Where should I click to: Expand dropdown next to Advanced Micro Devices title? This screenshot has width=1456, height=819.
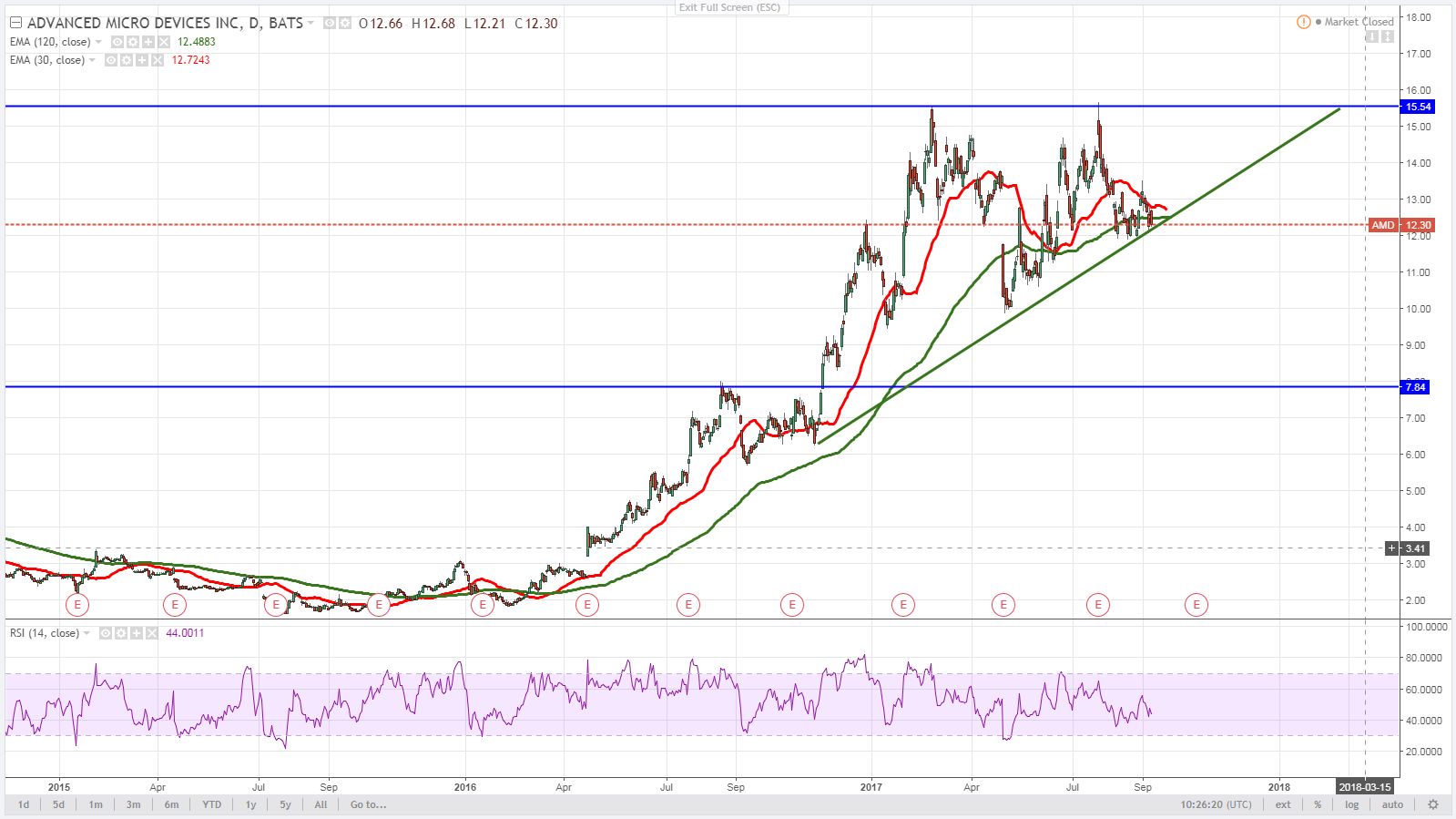311,23
